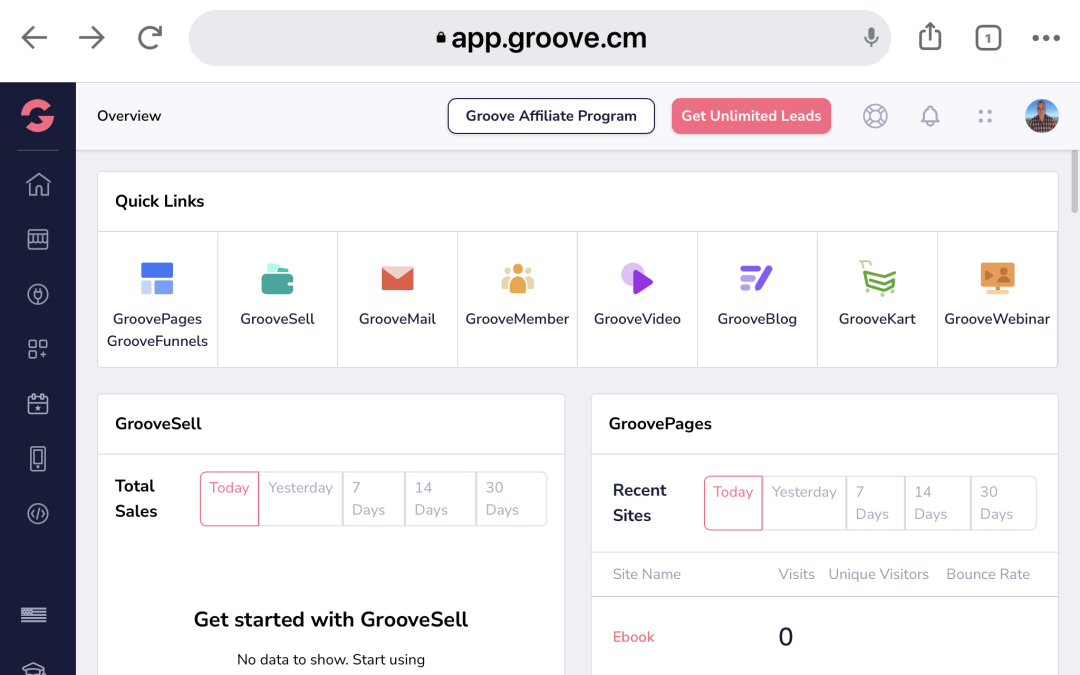
Task: Click the app.groove.cm address bar
Action: 540,38
